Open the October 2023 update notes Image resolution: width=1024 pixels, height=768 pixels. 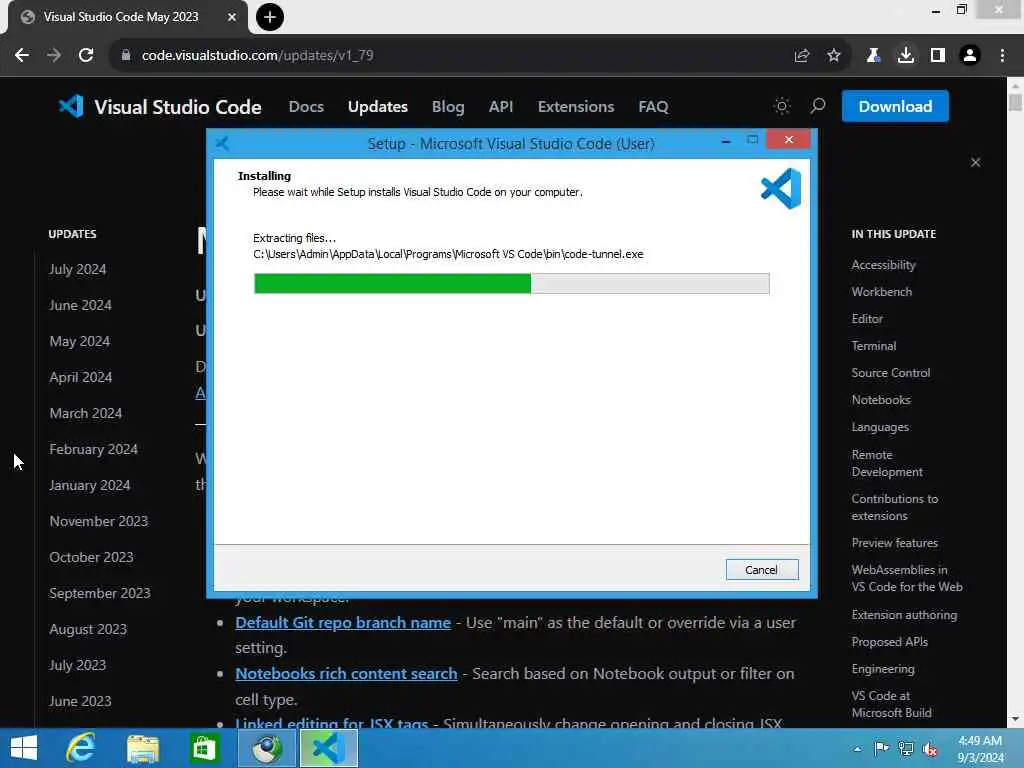[x=91, y=557]
